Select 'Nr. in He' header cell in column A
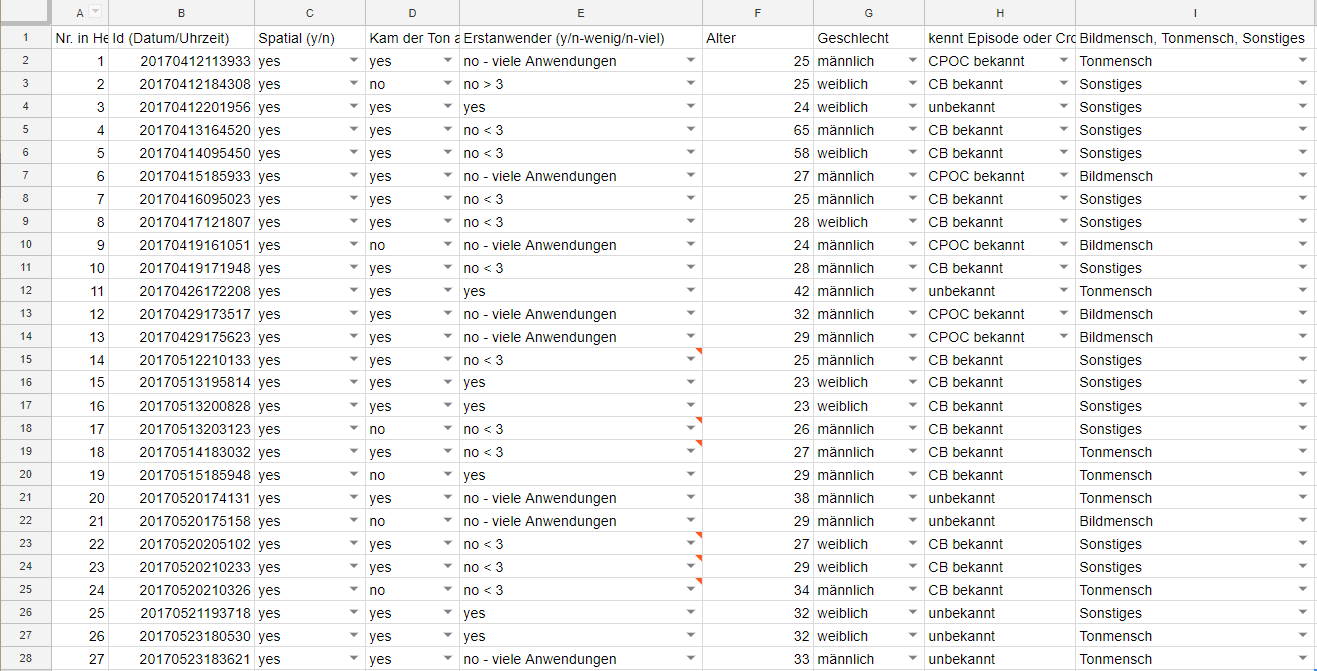This screenshot has width=1317, height=671. (x=79, y=38)
